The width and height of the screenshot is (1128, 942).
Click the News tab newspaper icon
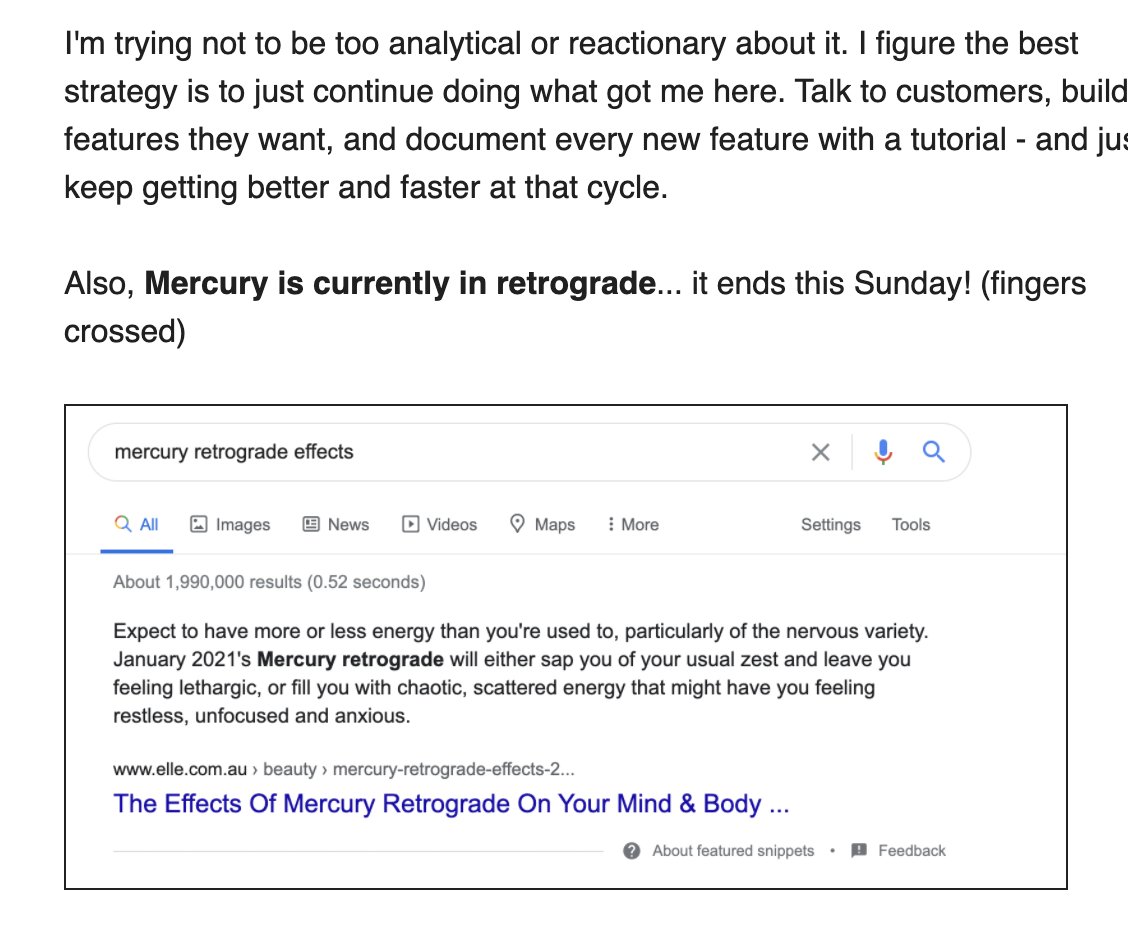[311, 524]
